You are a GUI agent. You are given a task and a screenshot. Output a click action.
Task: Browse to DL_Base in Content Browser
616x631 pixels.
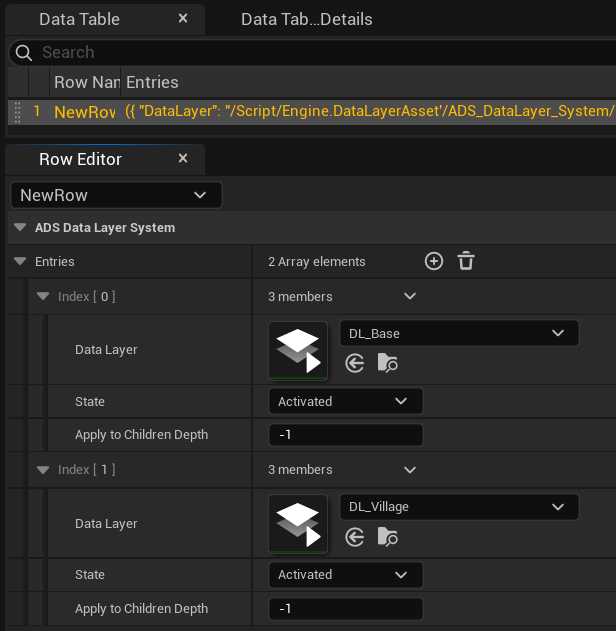387,363
